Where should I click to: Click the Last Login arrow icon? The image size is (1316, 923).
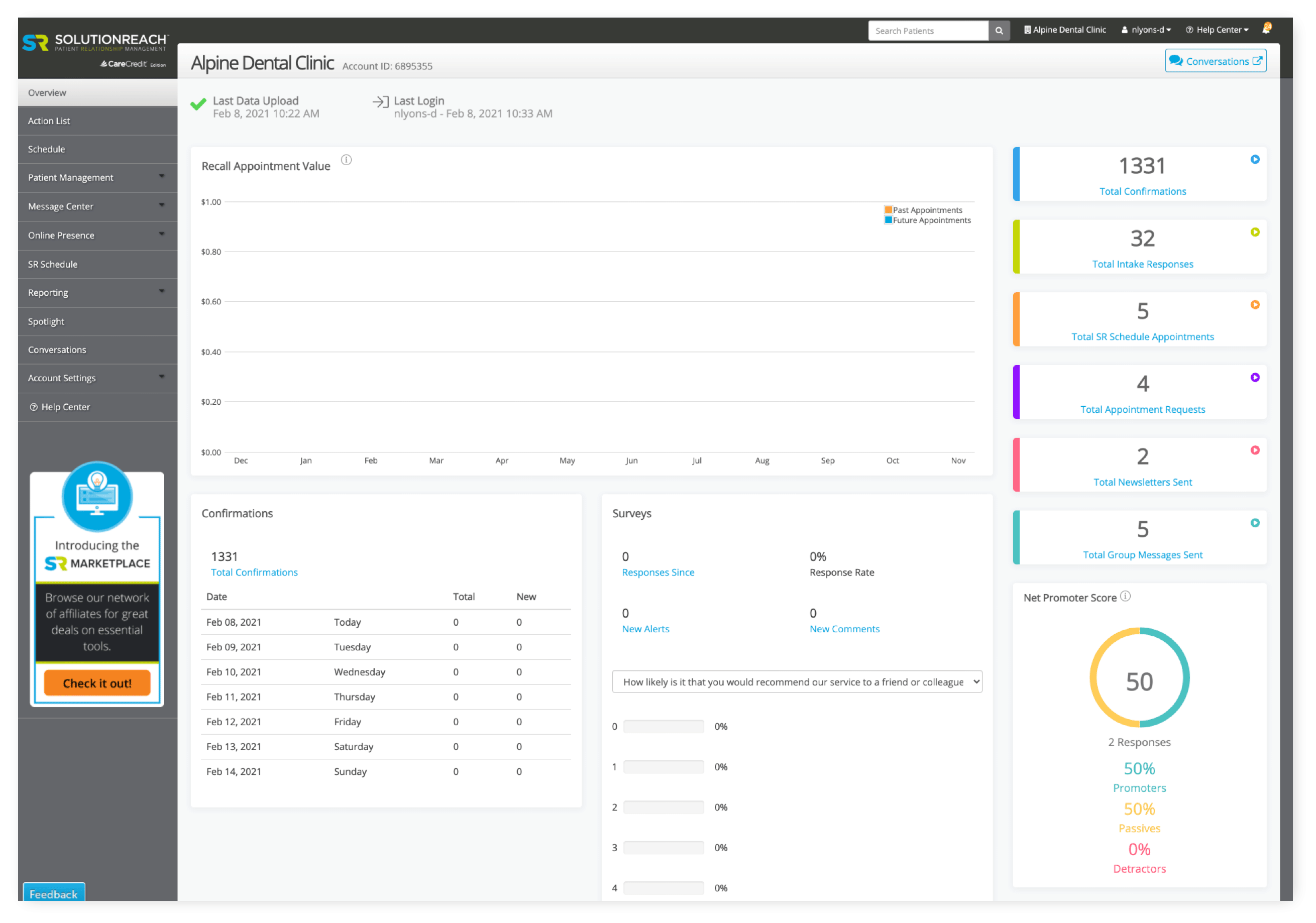[381, 102]
